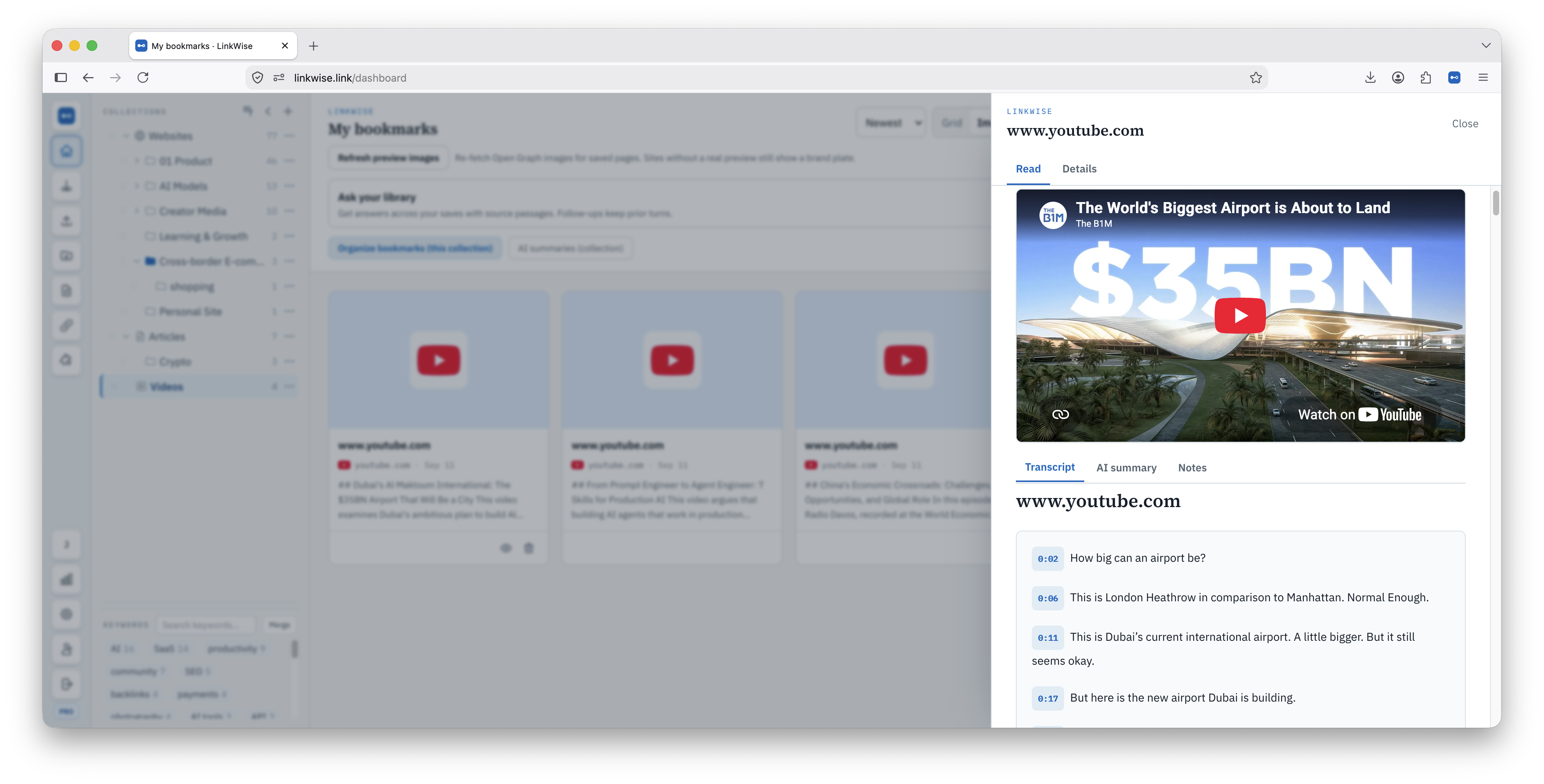Collapse the Cross-border E-com folder chevron
1544x784 pixels.
(137, 261)
